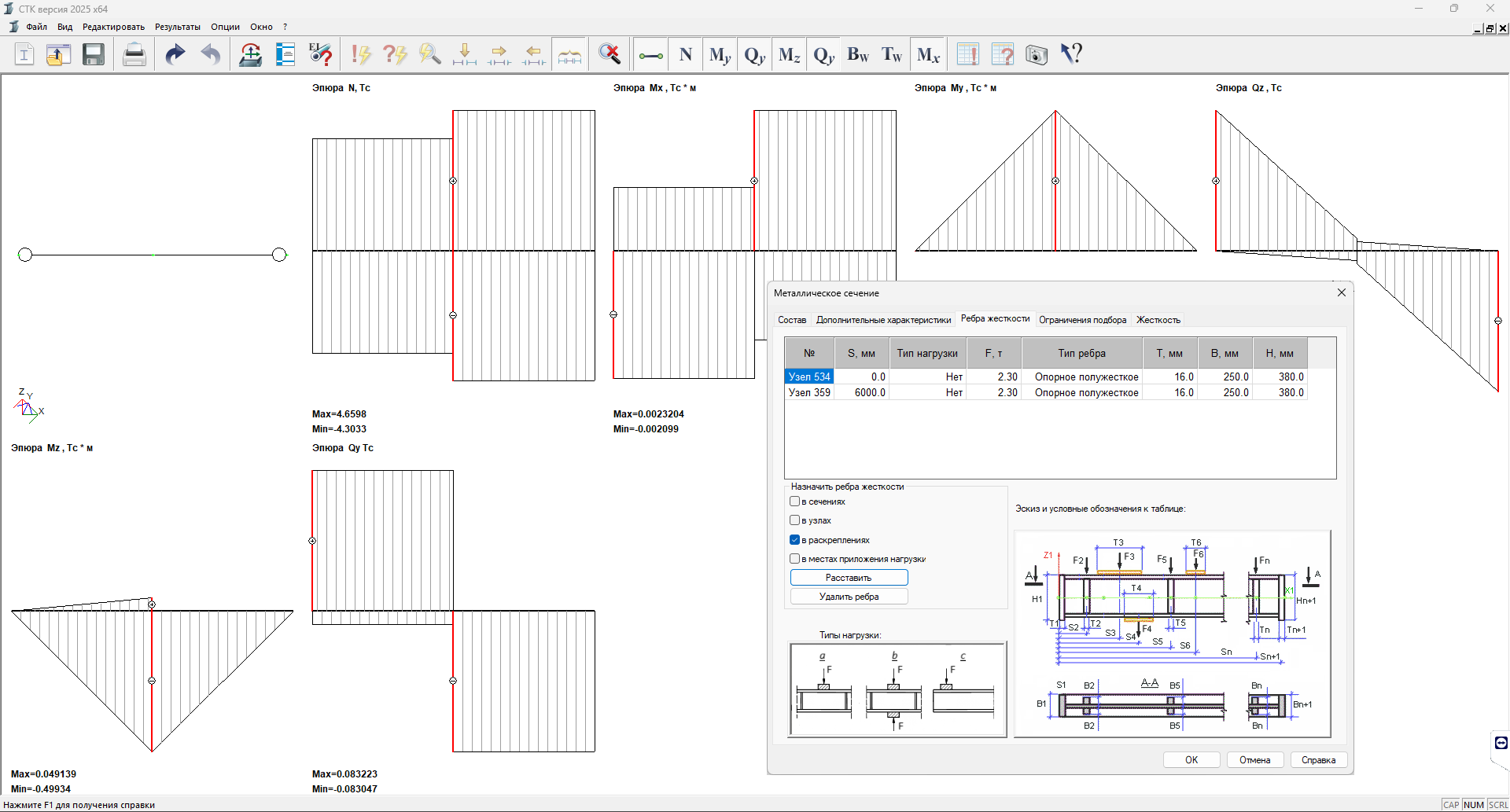Screen dimensions: 1510x812
Task: Click the Удалить ребра button
Action: point(849,597)
